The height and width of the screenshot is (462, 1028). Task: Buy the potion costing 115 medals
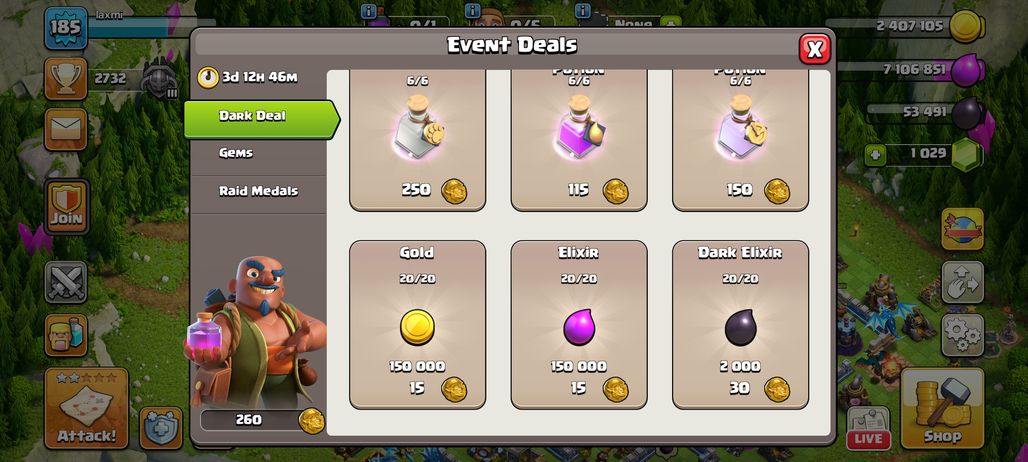point(579,140)
